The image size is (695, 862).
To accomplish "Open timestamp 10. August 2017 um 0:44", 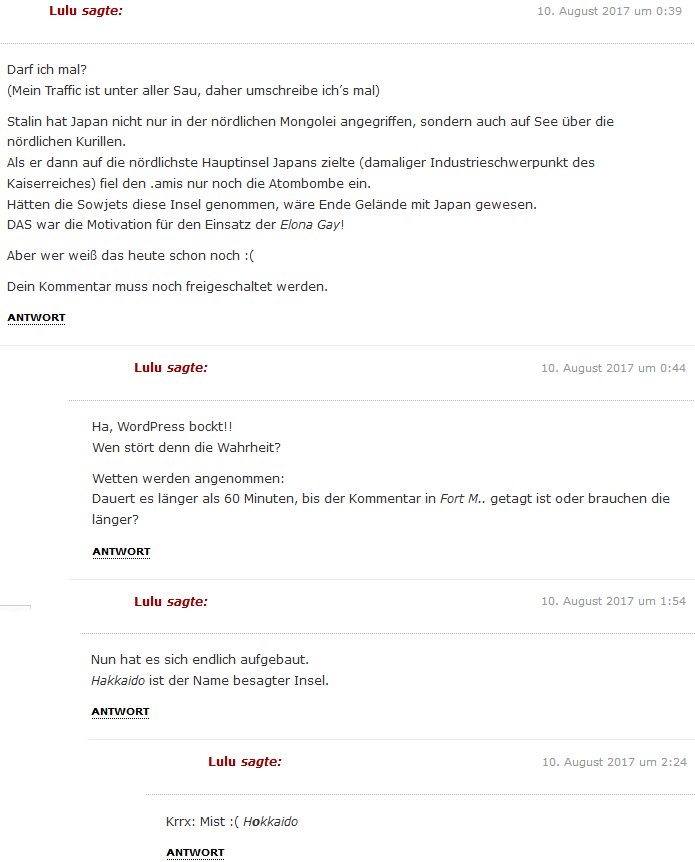I will point(614,368).
